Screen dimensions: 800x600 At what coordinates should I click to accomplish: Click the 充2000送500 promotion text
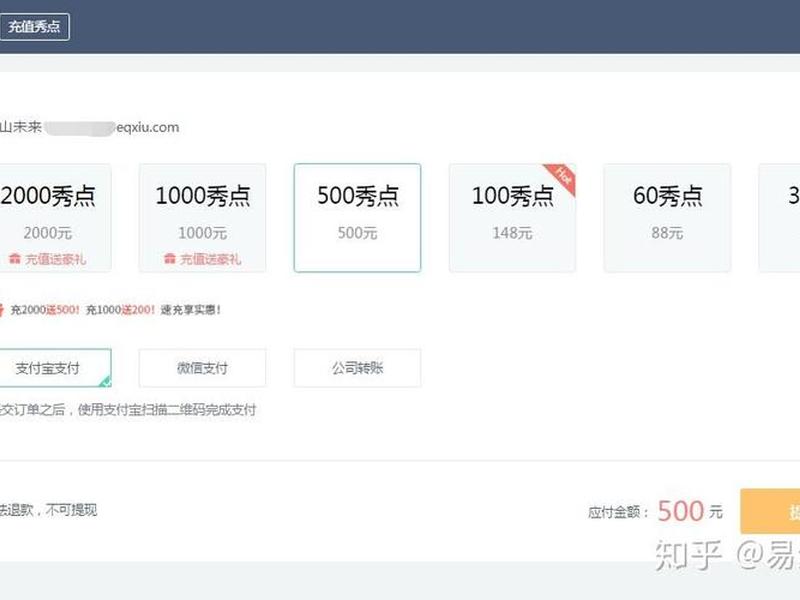45,310
